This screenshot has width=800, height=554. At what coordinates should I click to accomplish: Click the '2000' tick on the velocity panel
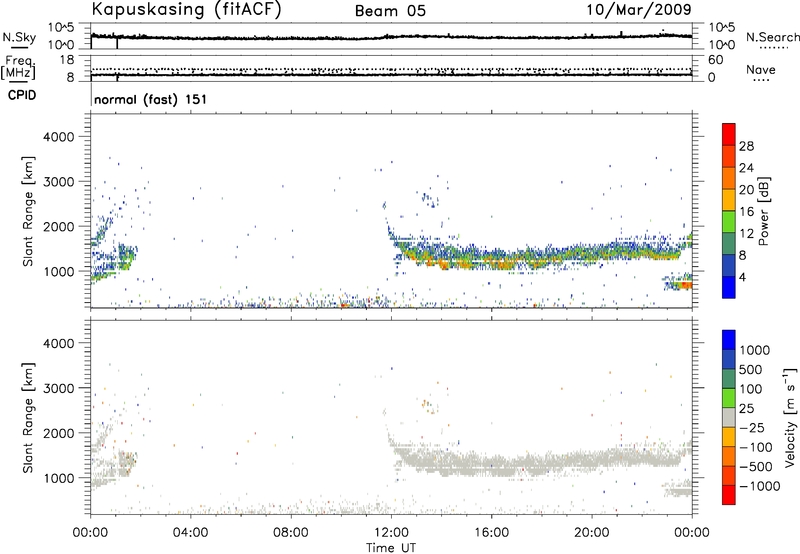59,433
